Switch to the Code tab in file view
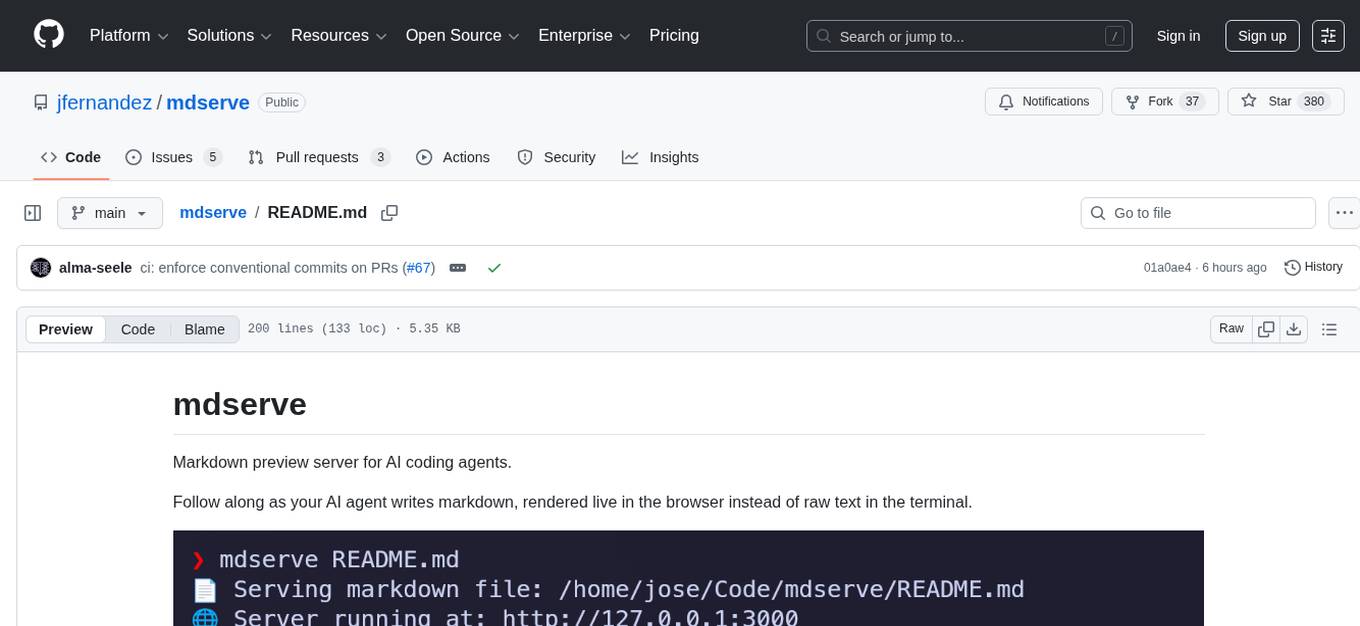Image resolution: width=1360 pixels, height=626 pixels. pyautogui.click(x=137, y=329)
